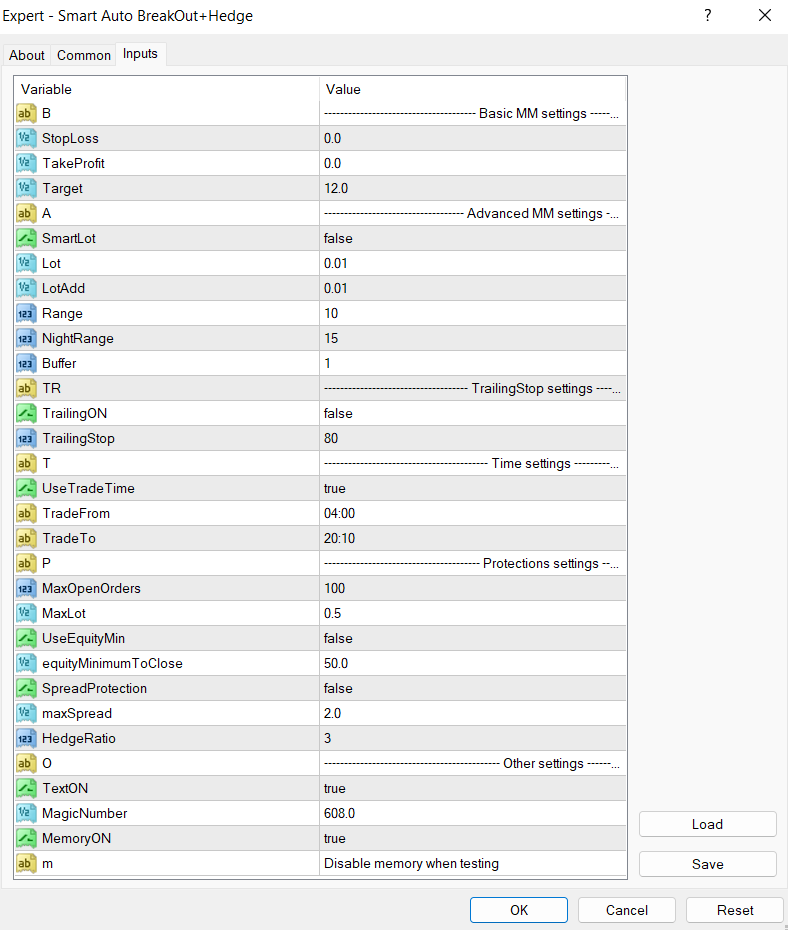The width and height of the screenshot is (788, 930).
Task: Reset inputs with the Reset button
Action: (735, 910)
